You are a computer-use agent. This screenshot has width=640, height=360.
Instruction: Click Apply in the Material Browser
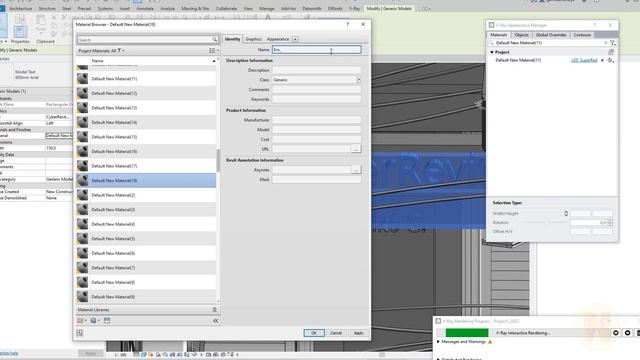click(x=358, y=333)
